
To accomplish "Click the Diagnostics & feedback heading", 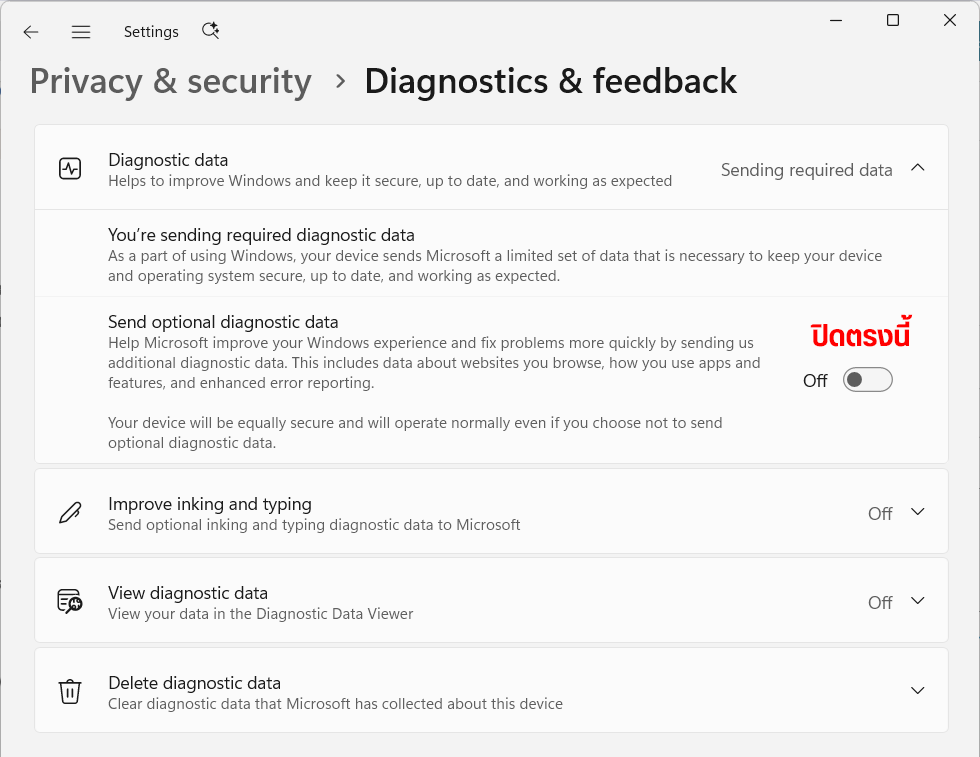I will click(551, 81).
